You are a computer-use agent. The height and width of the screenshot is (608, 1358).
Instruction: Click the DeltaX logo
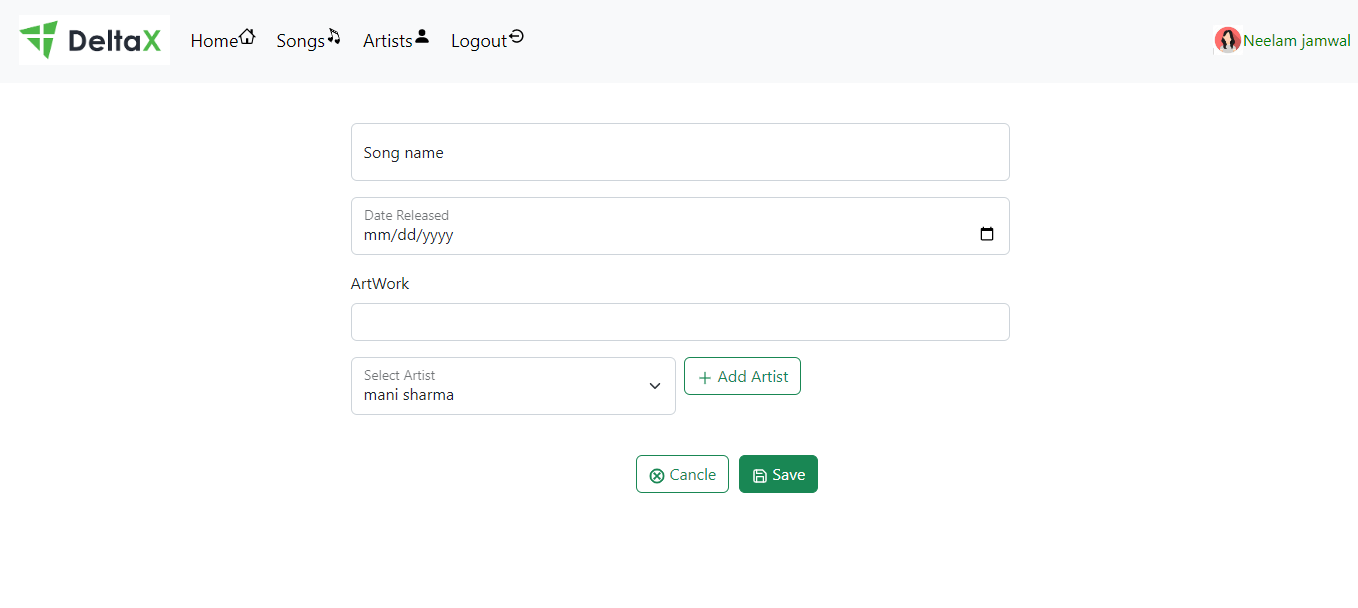[x=93, y=39]
